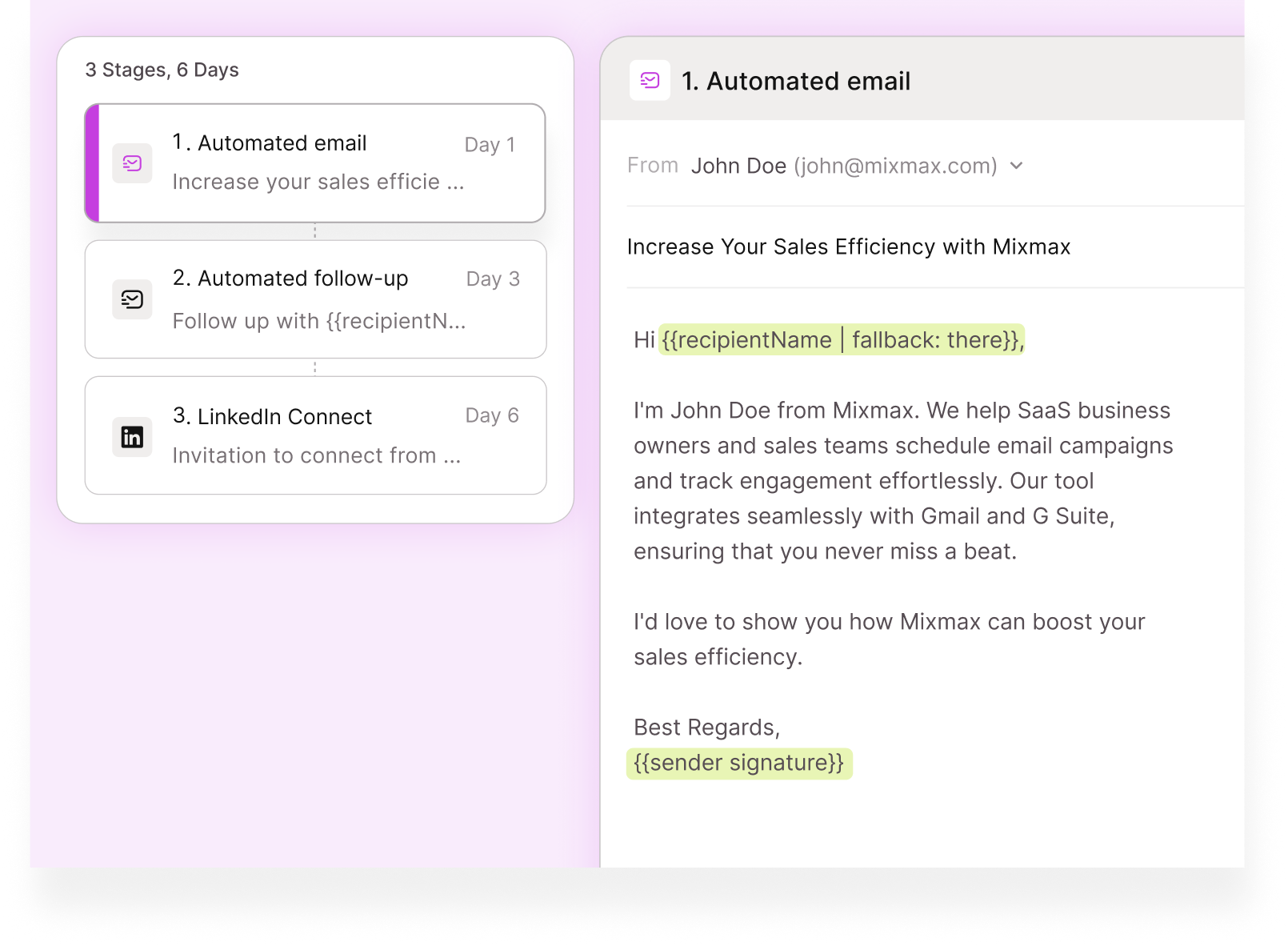Click the 'Best Regards,' line in email body
The image size is (1288, 946).
click(706, 728)
